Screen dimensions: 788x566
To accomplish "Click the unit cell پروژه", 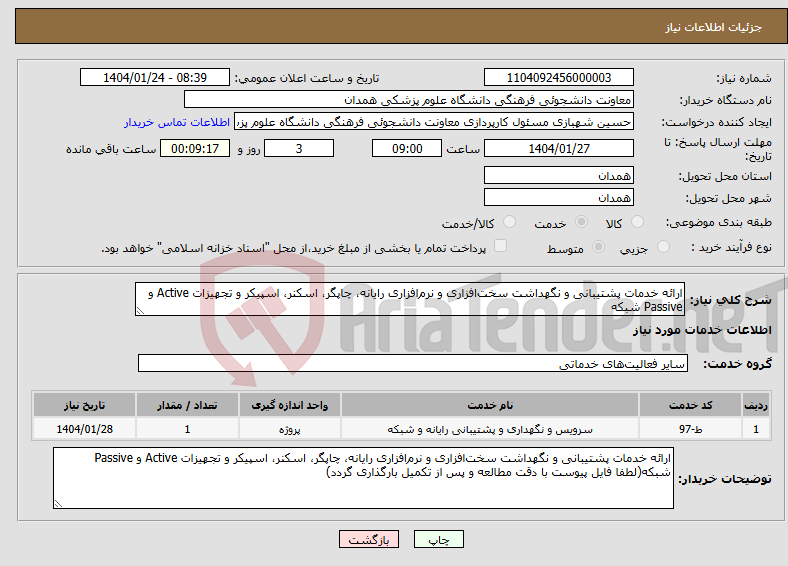I will pos(290,429).
